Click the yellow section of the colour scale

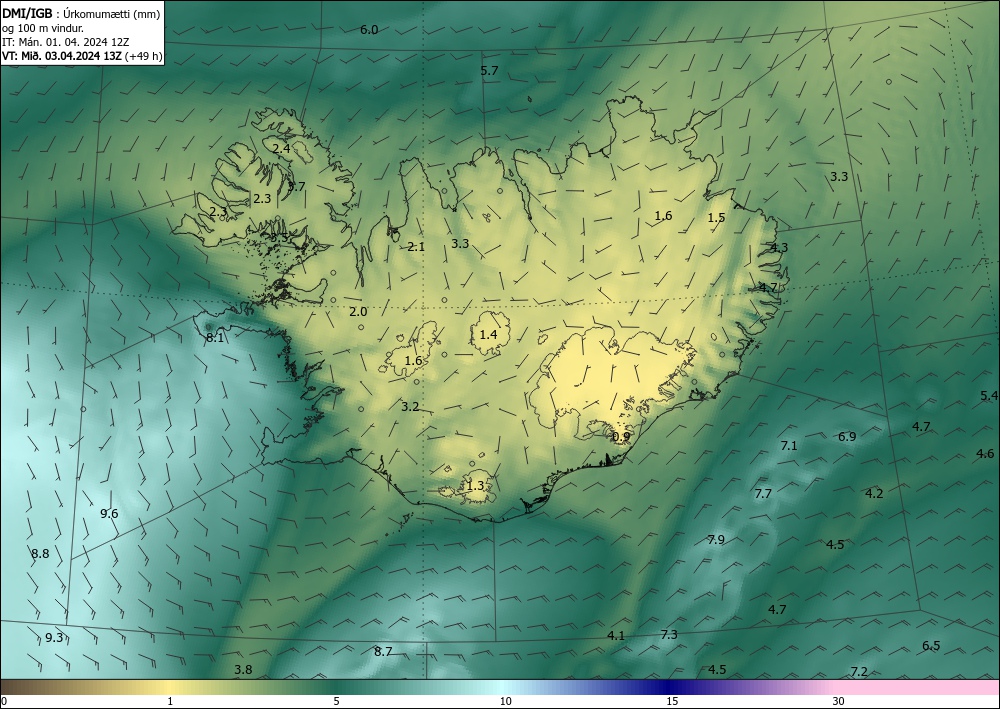click(x=168, y=687)
